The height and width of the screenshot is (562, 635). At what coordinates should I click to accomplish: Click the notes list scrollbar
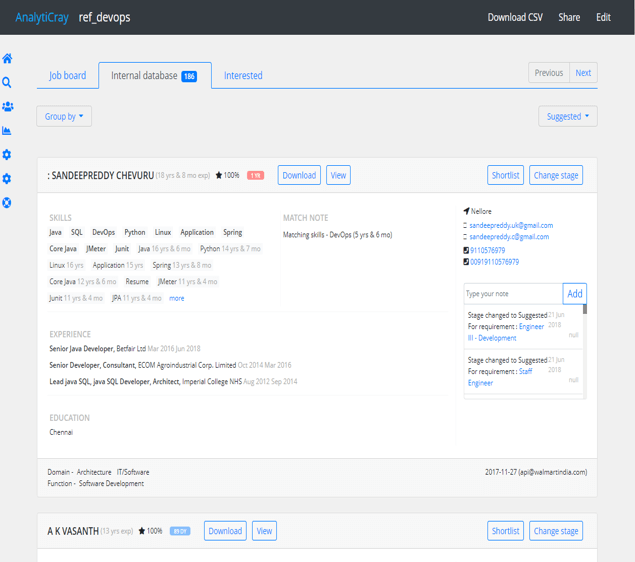585,350
